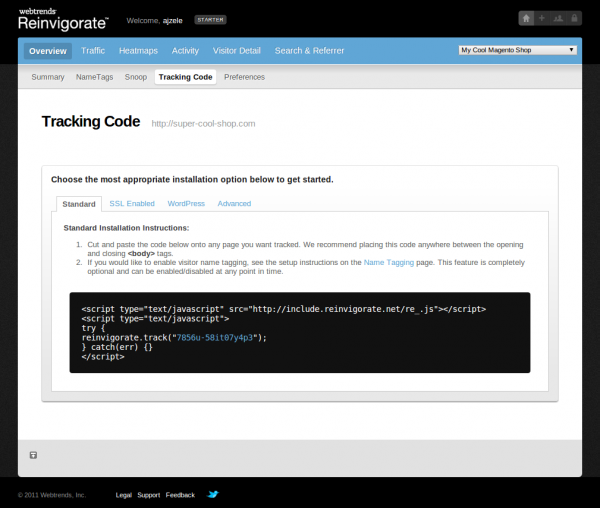Select the NameTags sub-tab
Viewport: 600px width, 508px height.
(95, 77)
